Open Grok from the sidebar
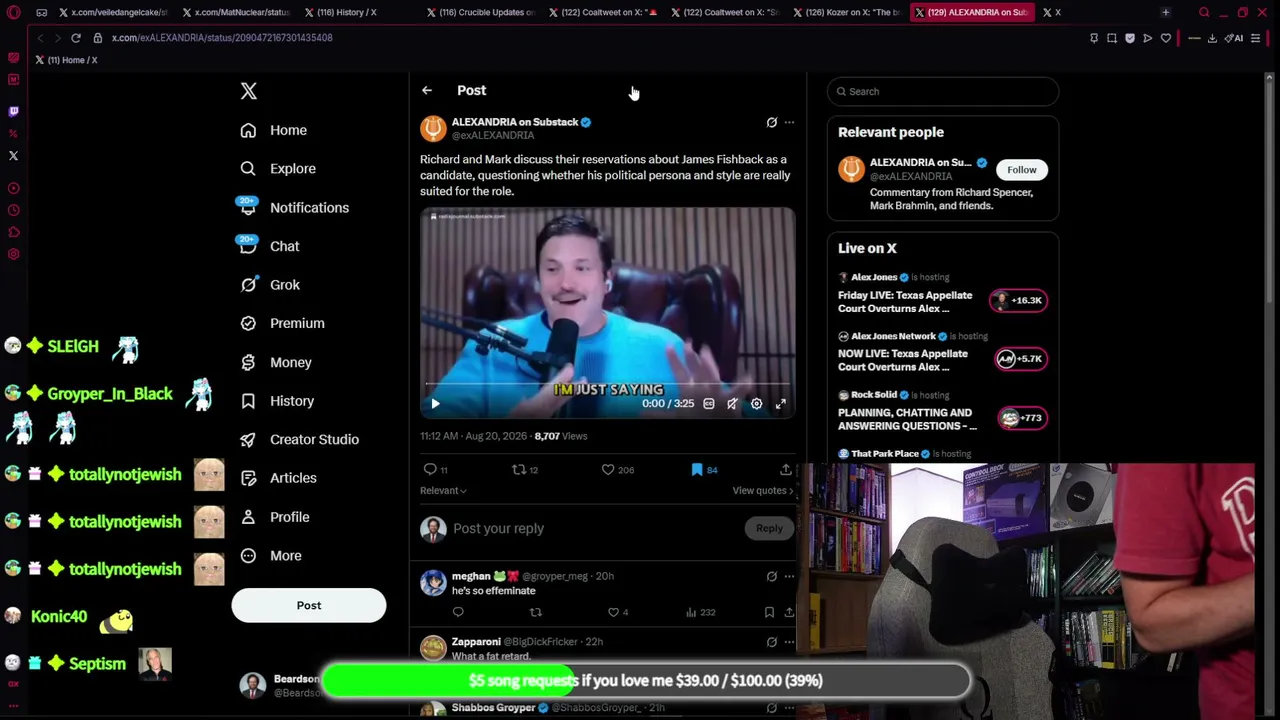Viewport: 1280px width, 720px height. click(x=270, y=285)
